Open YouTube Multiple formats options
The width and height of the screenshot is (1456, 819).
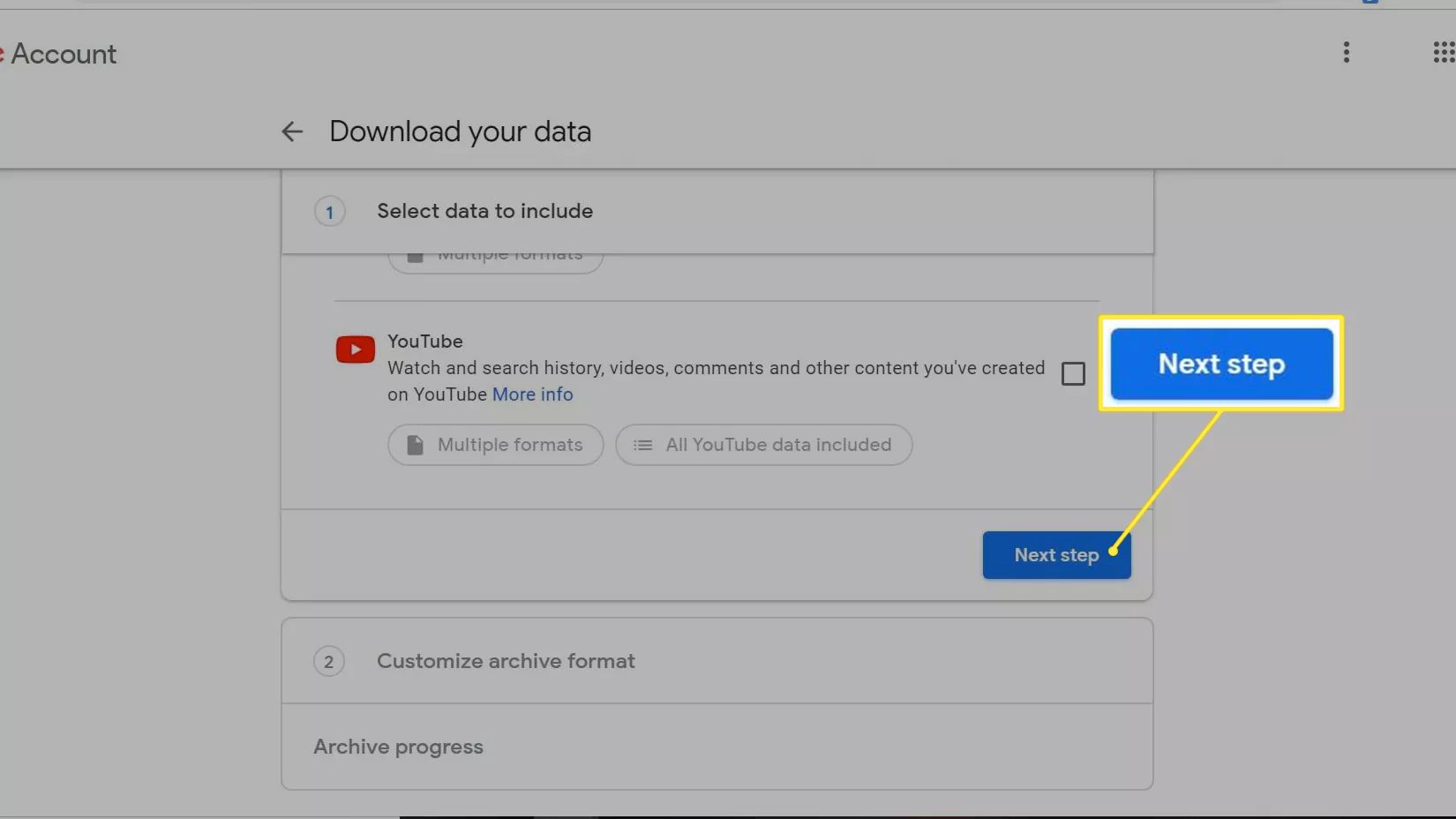click(495, 445)
